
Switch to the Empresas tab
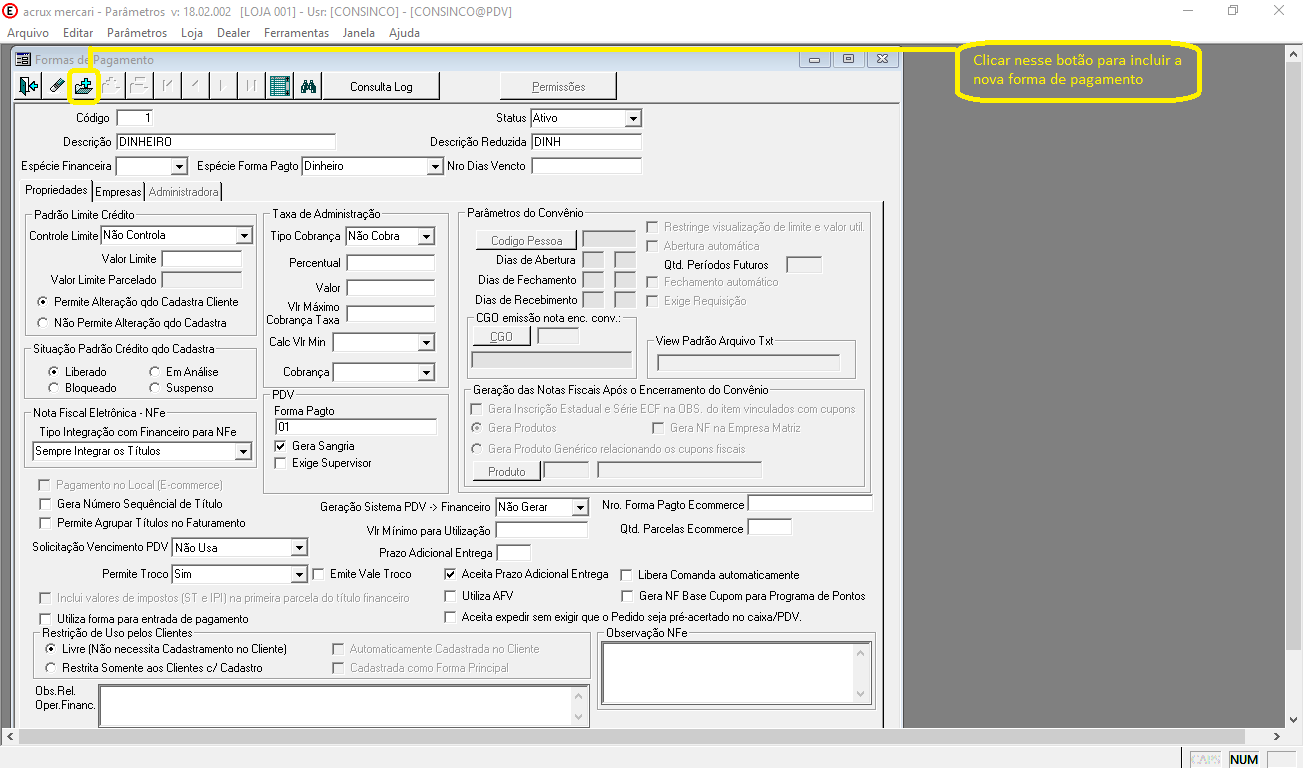[118, 191]
